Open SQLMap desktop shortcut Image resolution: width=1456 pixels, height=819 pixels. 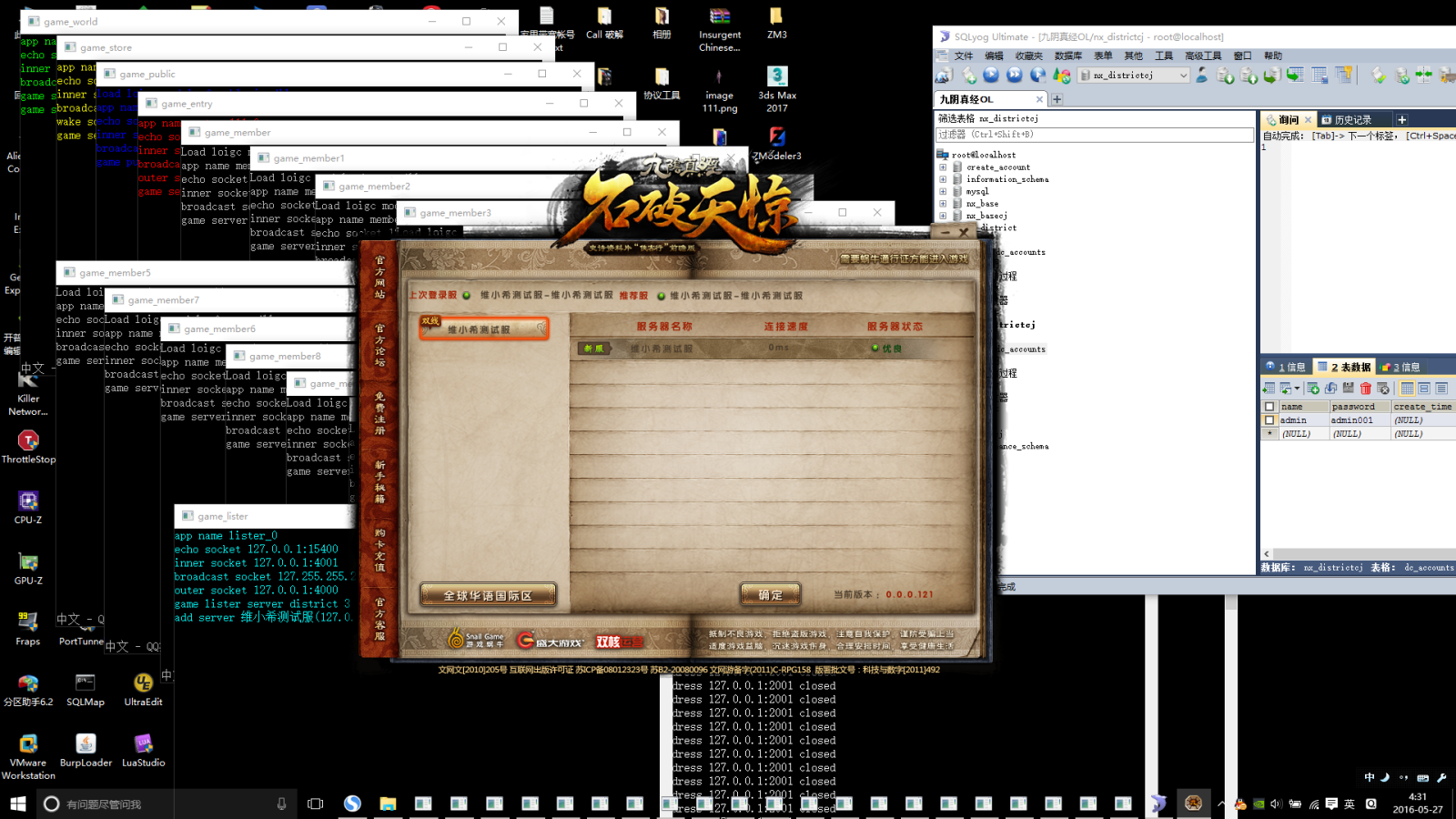pyautogui.click(x=86, y=690)
